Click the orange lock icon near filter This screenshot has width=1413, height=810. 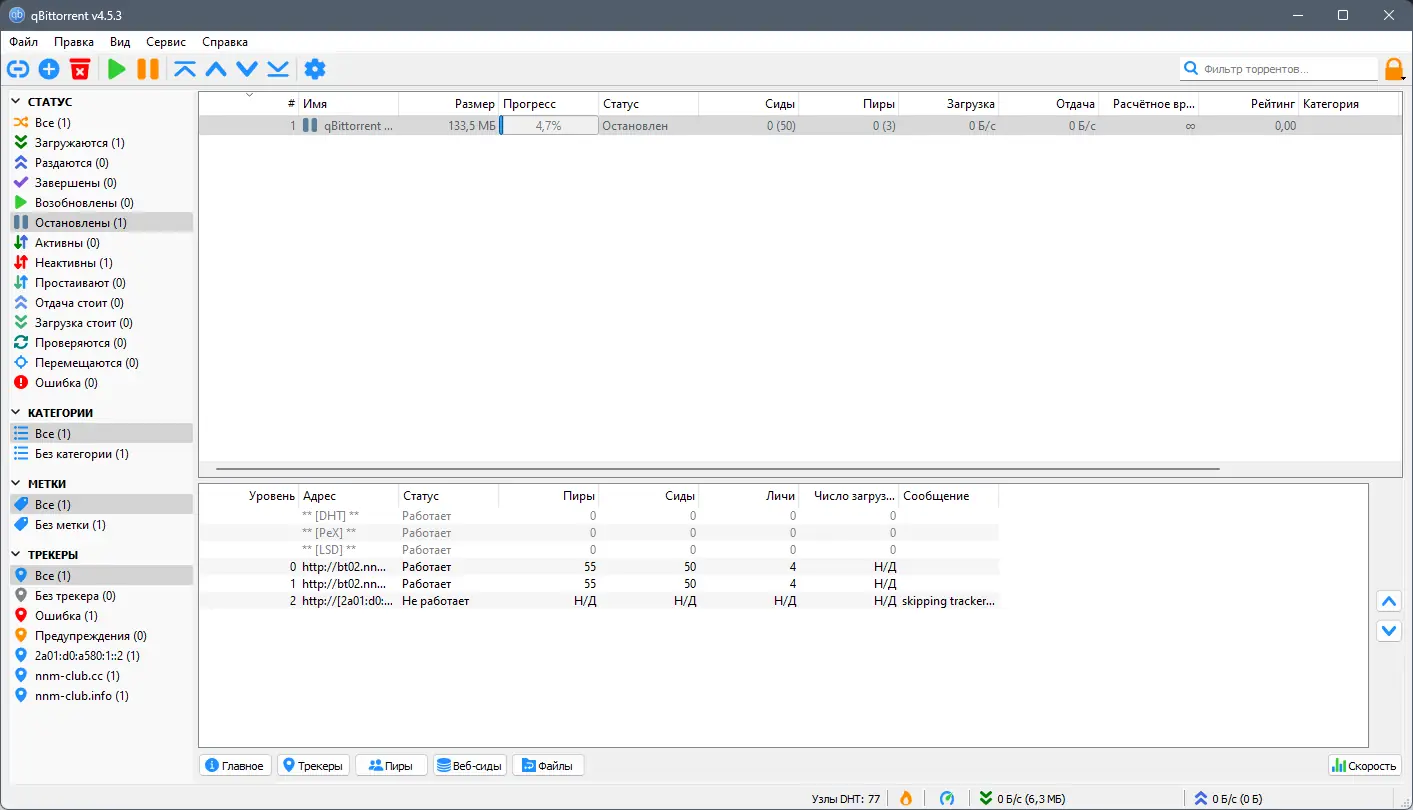click(x=1394, y=69)
